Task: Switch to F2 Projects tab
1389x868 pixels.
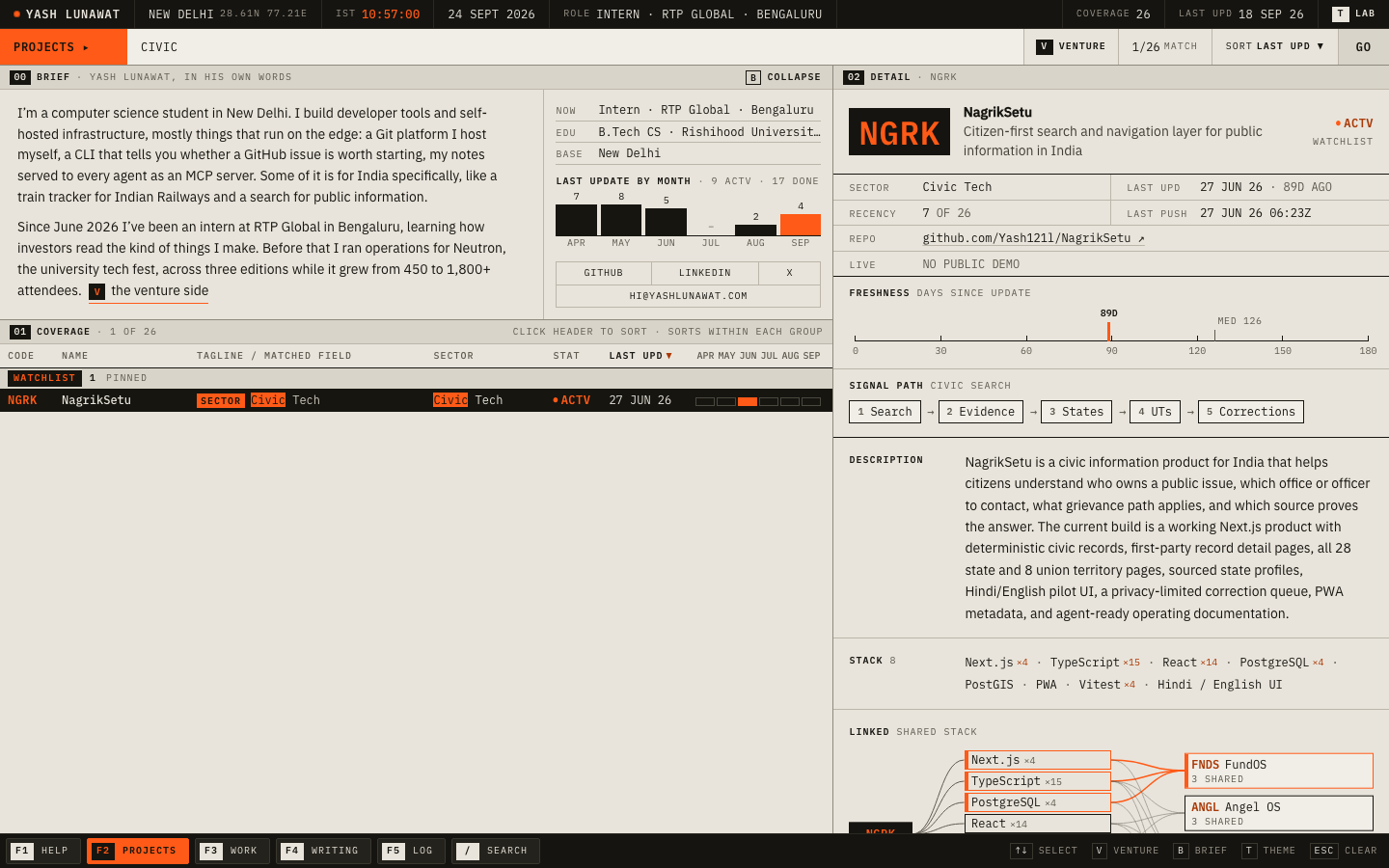Action: tap(138, 851)
